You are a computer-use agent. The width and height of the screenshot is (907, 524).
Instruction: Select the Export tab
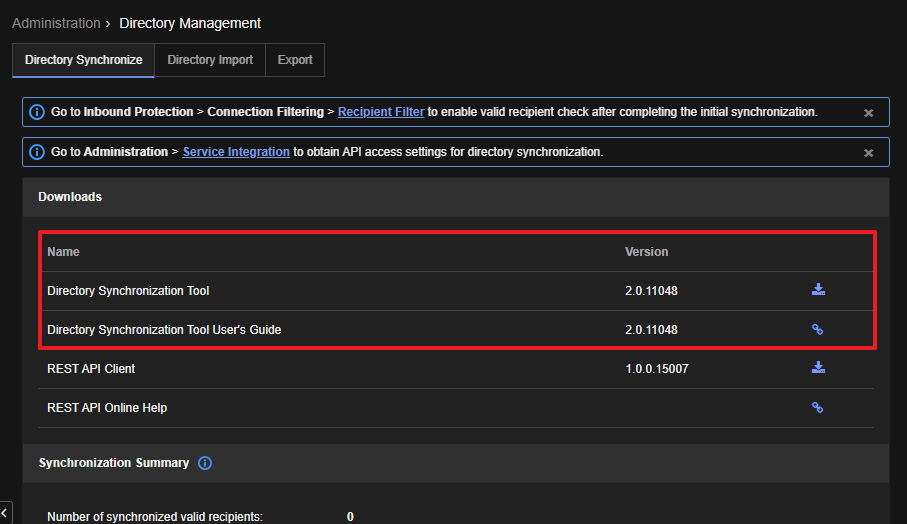[295, 60]
